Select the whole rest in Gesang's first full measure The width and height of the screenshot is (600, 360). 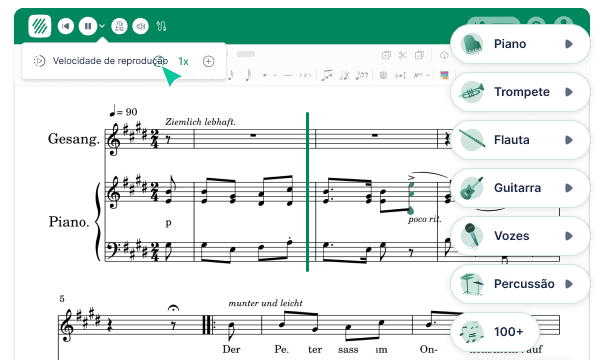point(253,135)
